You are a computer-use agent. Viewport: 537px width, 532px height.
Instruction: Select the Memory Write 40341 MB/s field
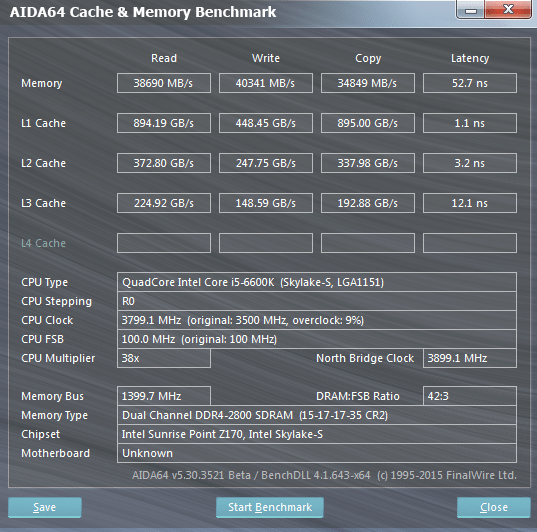pos(266,83)
